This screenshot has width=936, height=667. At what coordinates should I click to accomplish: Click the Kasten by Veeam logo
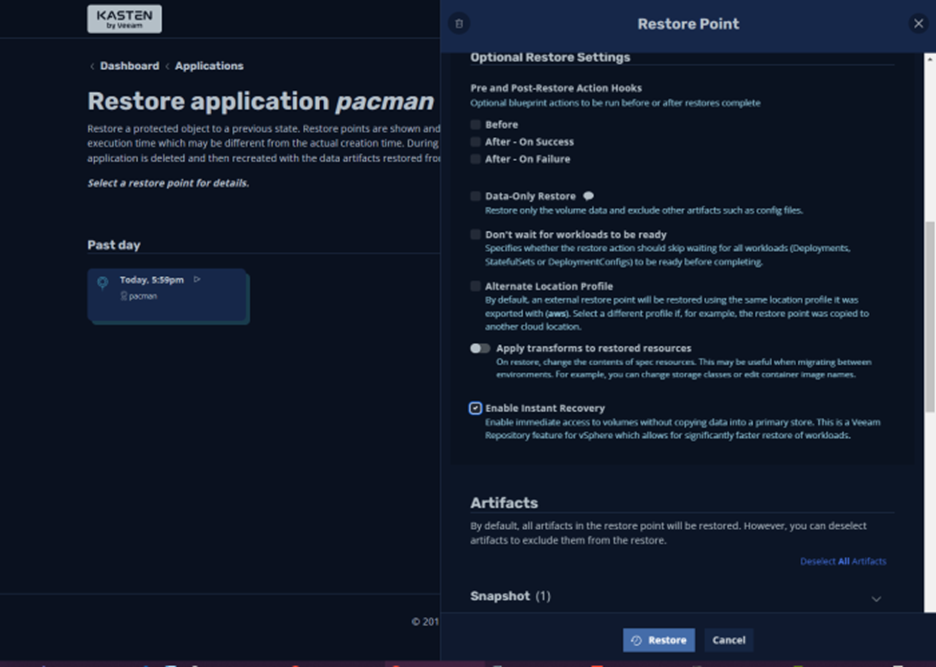coord(124,19)
